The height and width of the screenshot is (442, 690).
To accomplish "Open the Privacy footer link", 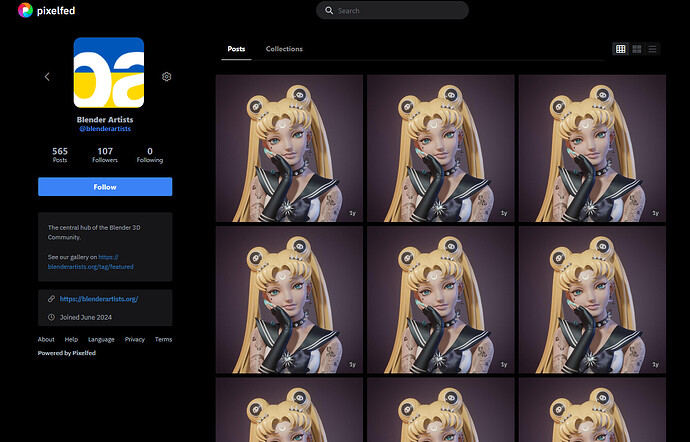I will click(x=135, y=339).
